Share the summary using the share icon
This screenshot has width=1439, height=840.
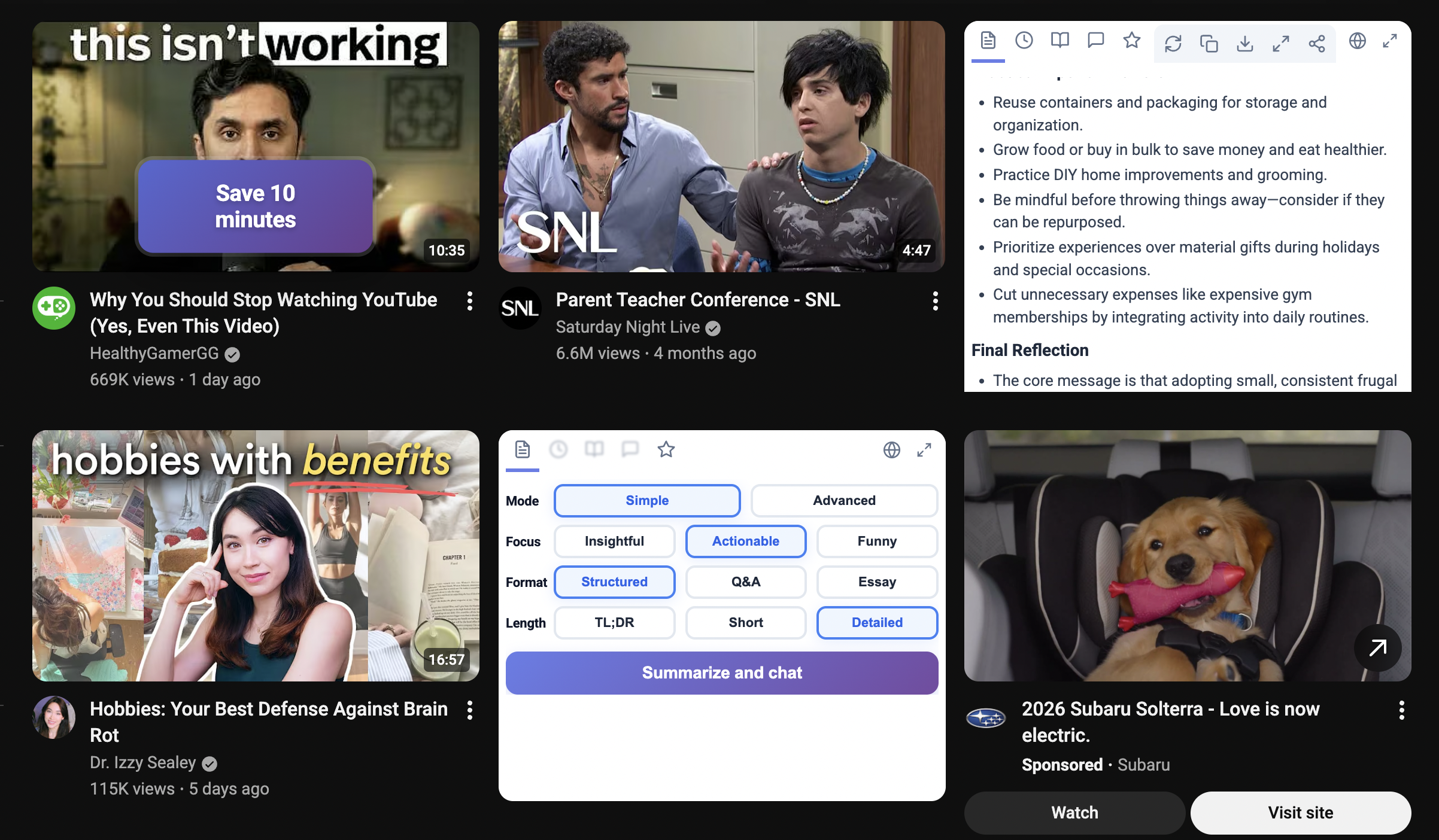(1317, 42)
